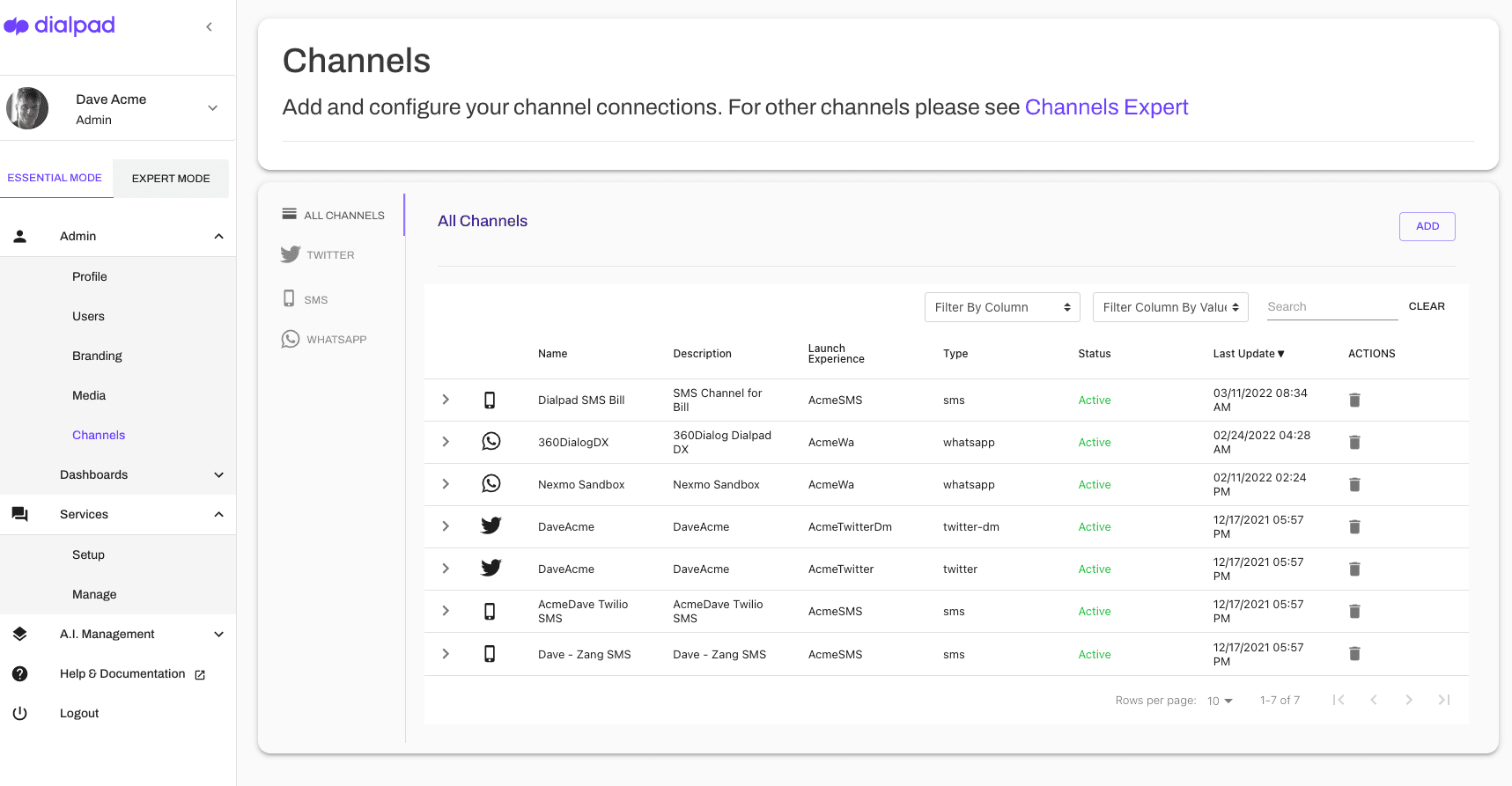Viewport: 1512px width, 786px height.
Task: Click Dave Acme profile avatar
Action: tap(27, 108)
